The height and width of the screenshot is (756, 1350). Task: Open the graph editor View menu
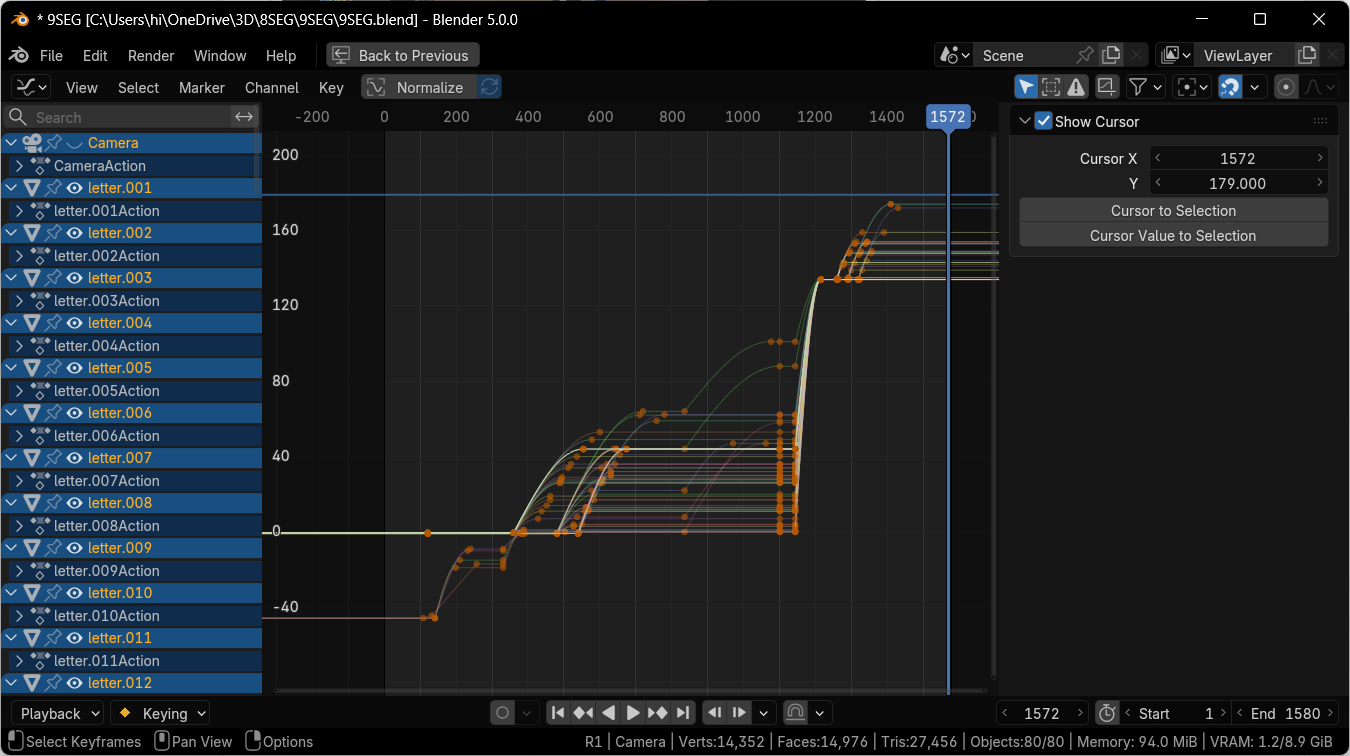[82, 88]
